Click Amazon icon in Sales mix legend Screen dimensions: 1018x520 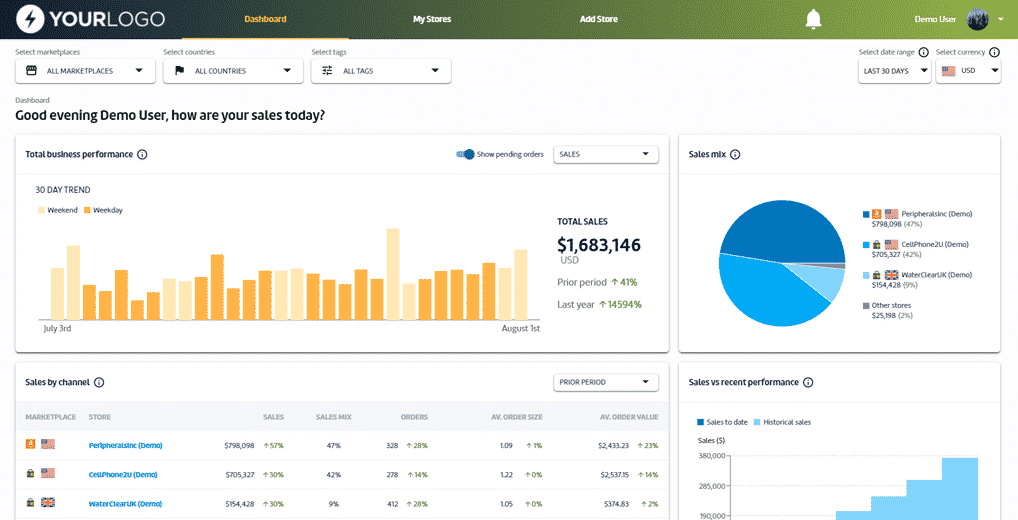pos(876,214)
